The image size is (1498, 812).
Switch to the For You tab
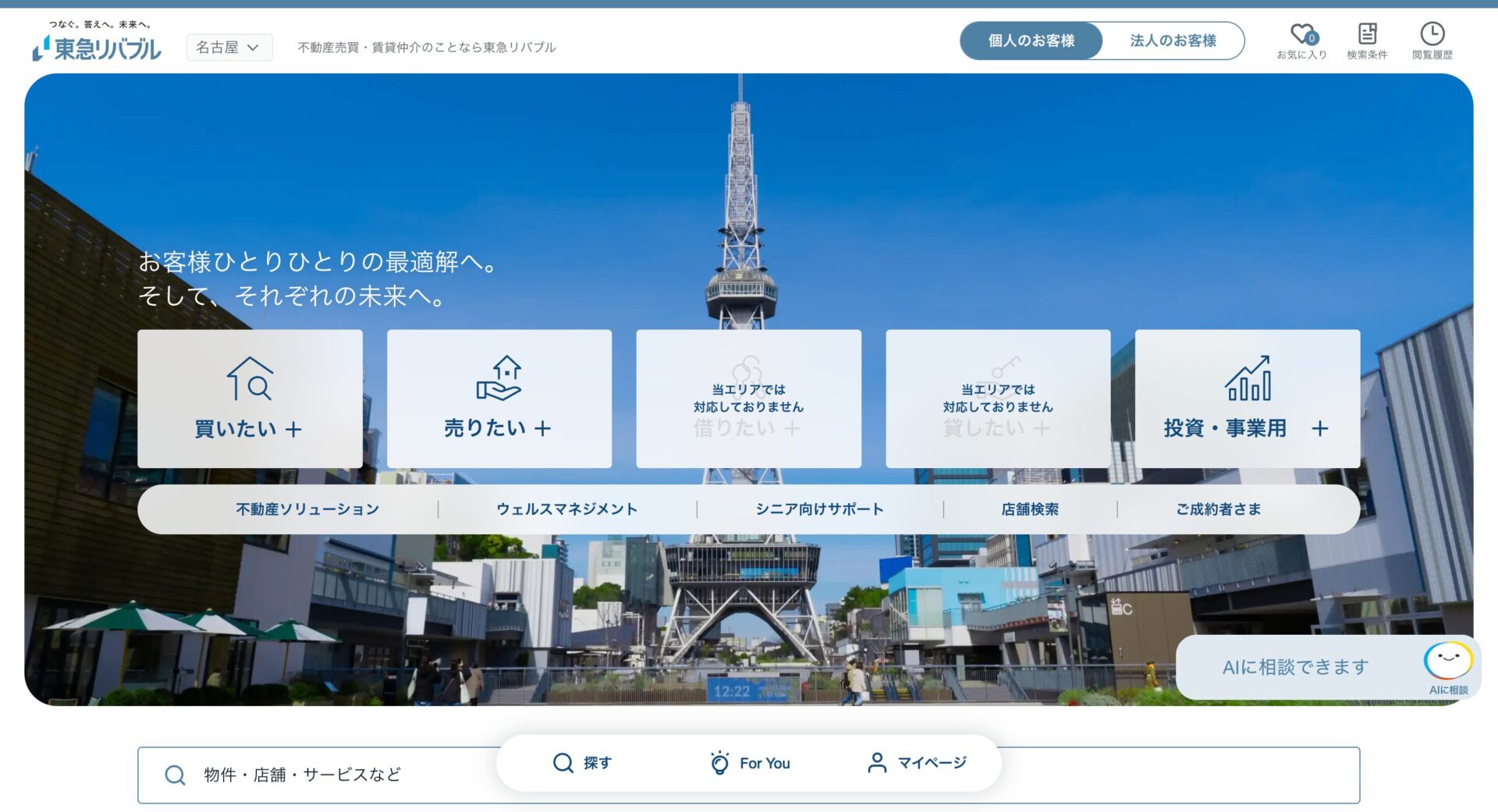click(x=750, y=763)
